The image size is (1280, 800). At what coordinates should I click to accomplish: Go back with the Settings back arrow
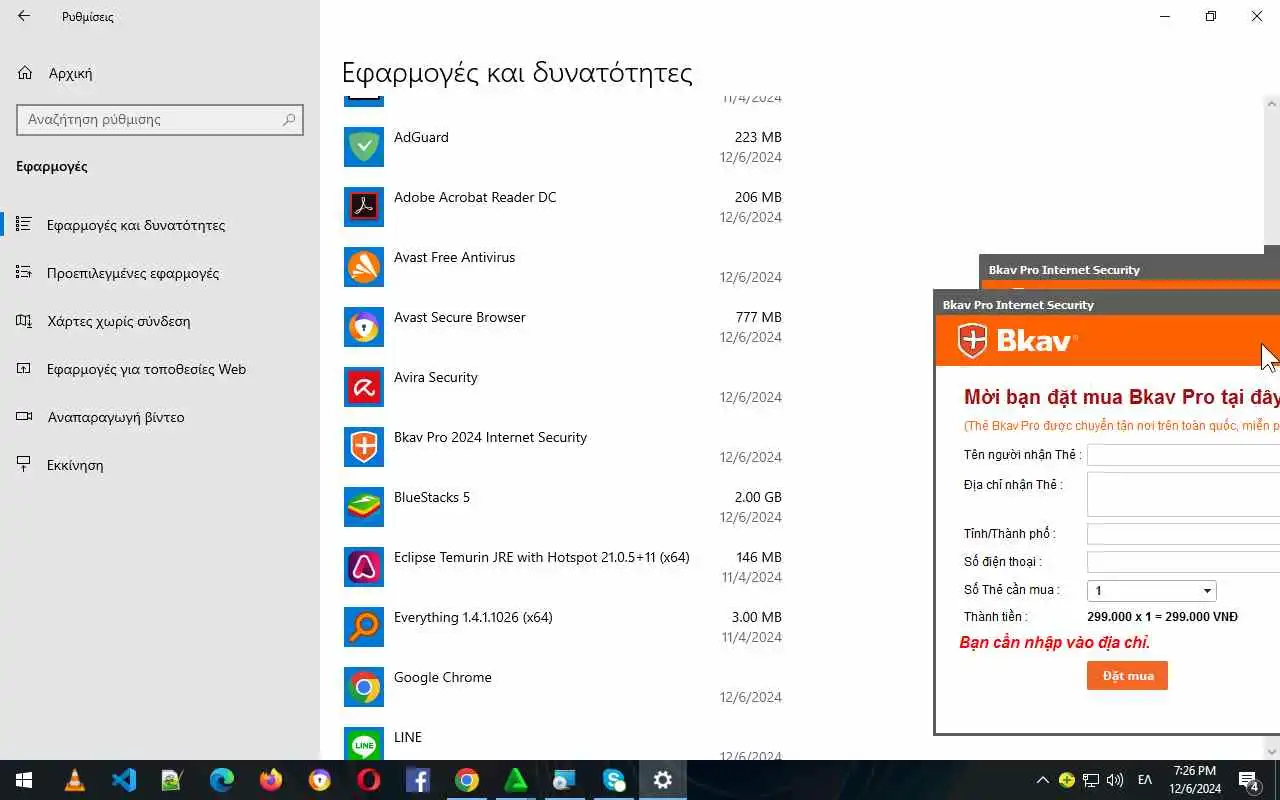[x=24, y=16]
